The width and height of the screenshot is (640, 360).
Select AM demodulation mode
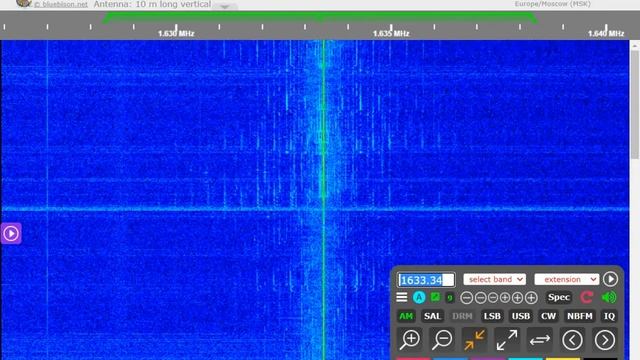pyautogui.click(x=406, y=316)
